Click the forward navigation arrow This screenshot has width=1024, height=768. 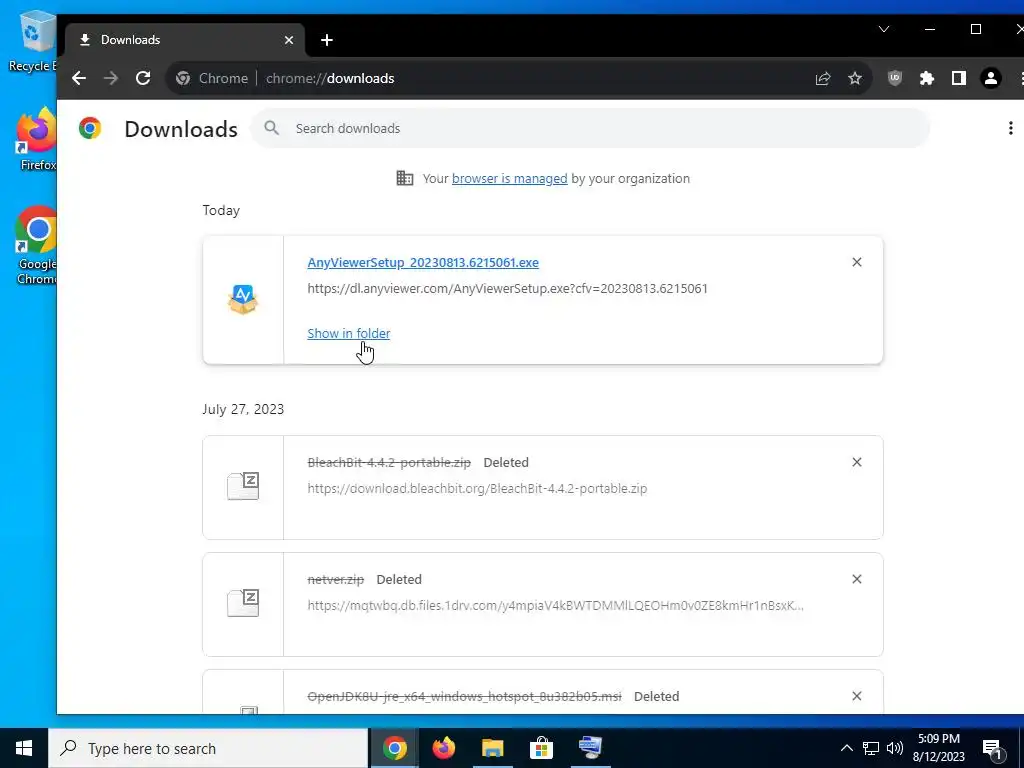[x=111, y=78]
